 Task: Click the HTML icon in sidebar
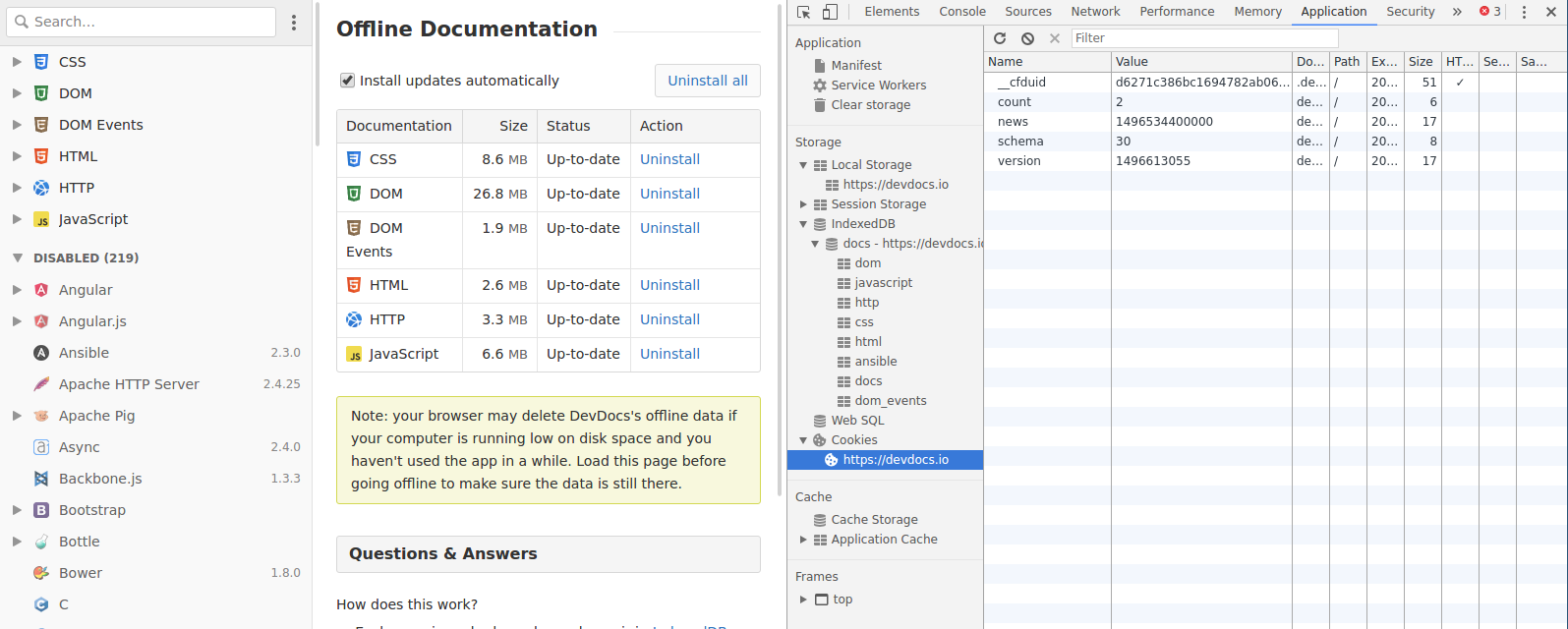tap(41, 156)
